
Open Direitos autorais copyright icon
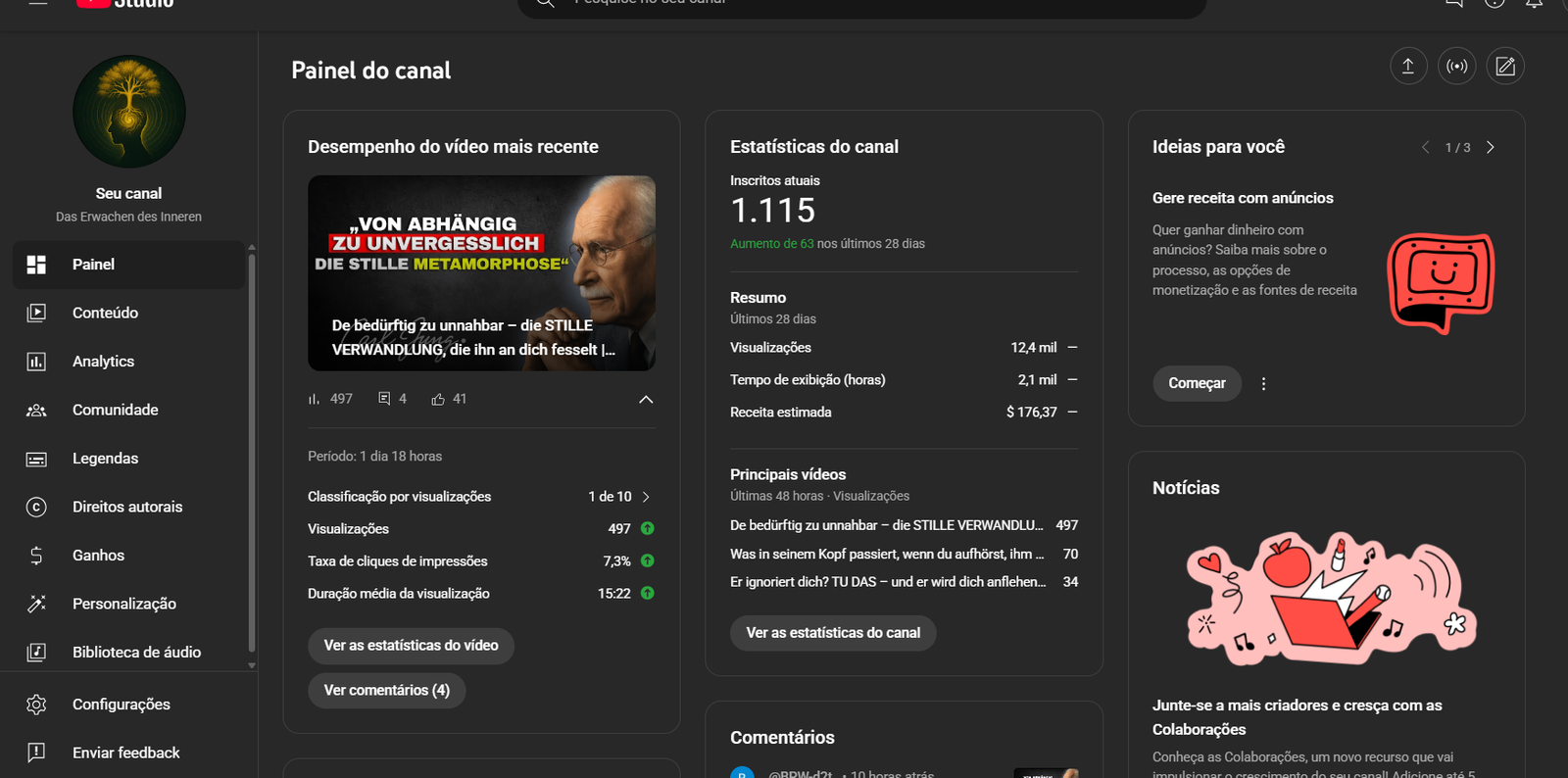[x=36, y=507]
